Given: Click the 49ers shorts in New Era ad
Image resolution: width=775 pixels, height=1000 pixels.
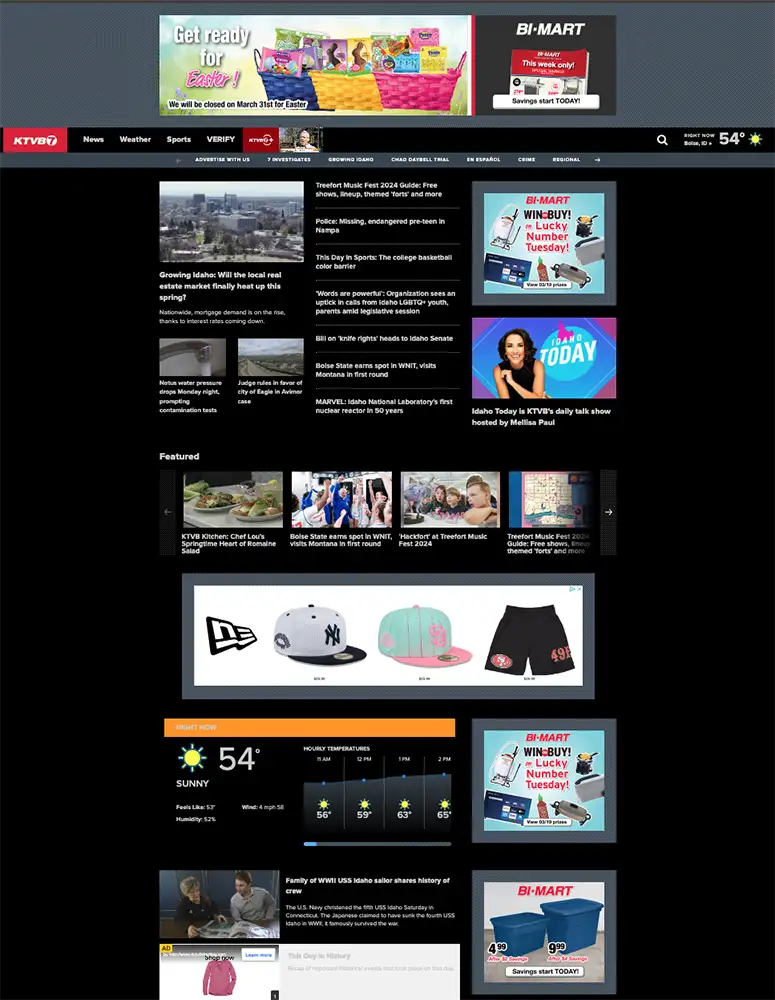Looking at the screenshot, I should 528,640.
